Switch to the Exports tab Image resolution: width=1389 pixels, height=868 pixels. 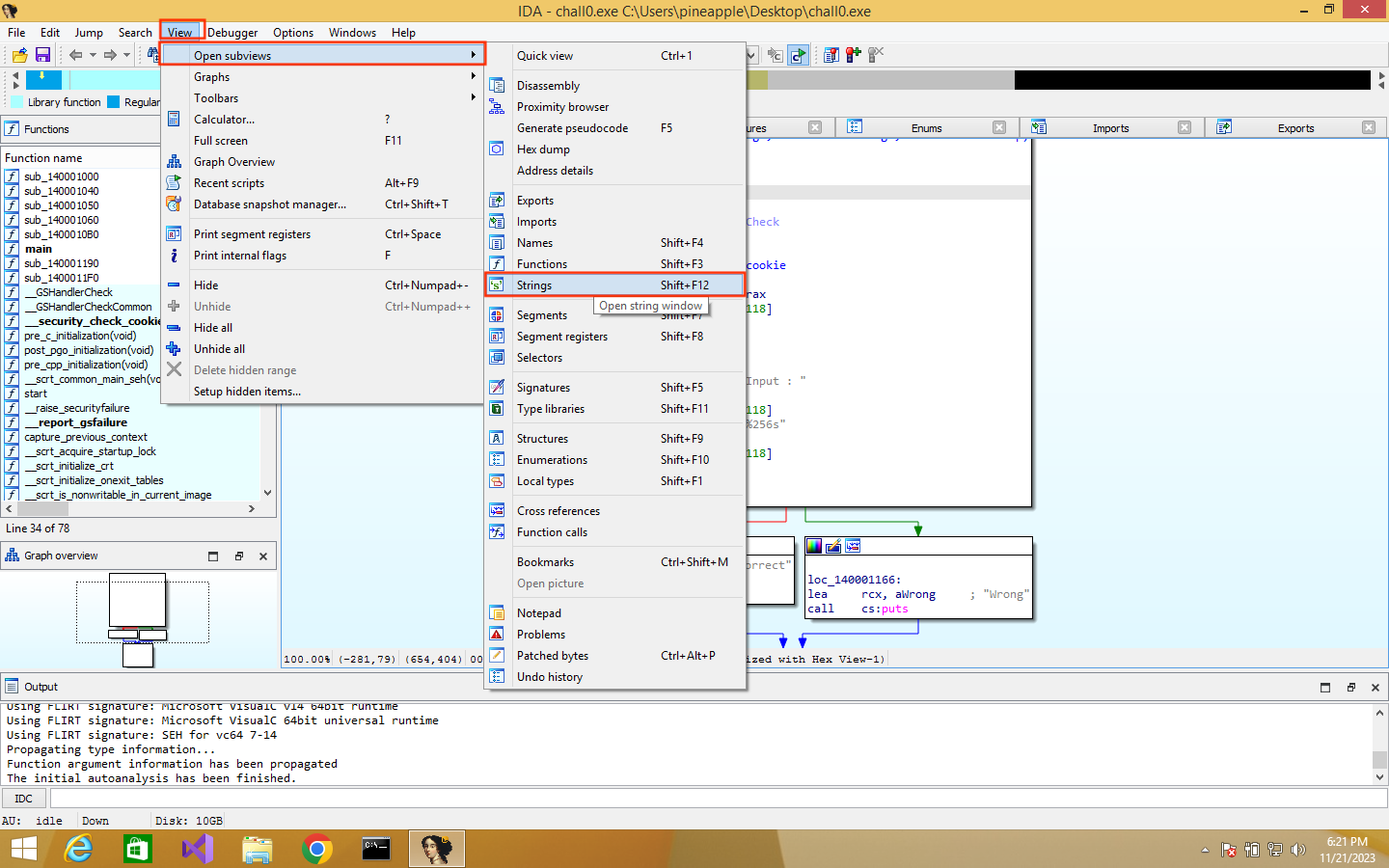click(x=1295, y=127)
